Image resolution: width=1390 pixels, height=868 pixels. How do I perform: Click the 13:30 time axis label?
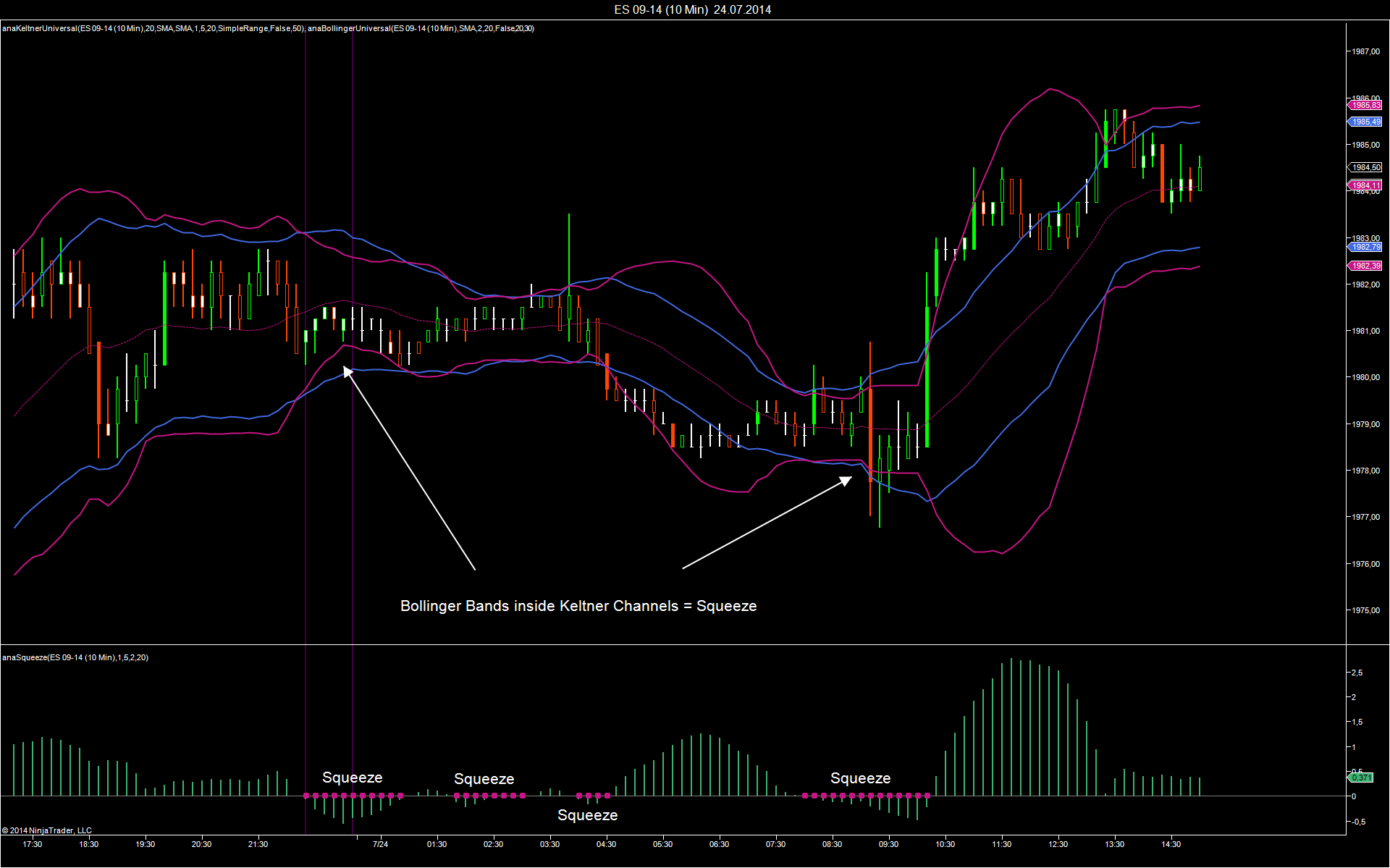pyautogui.click(x=1115, y=844)
